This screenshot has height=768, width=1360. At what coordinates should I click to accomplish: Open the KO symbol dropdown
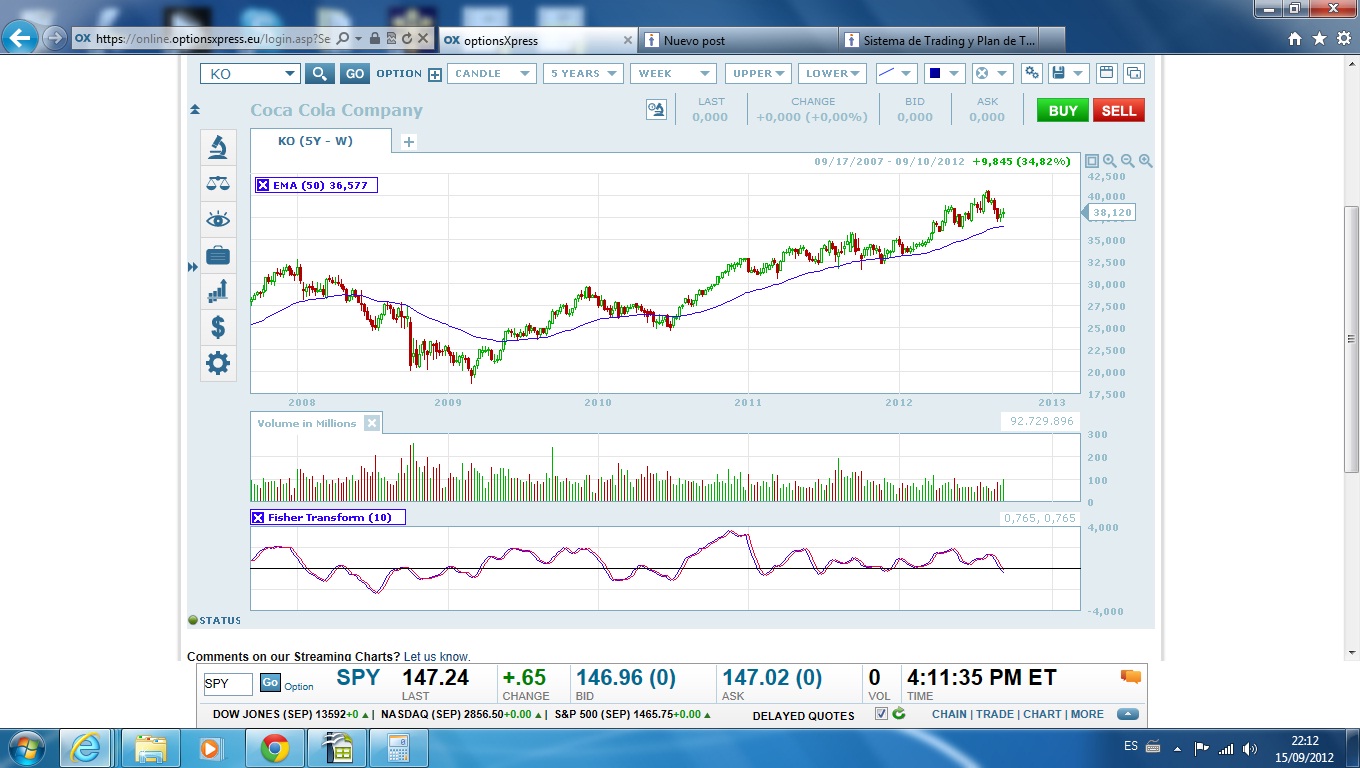290,73
